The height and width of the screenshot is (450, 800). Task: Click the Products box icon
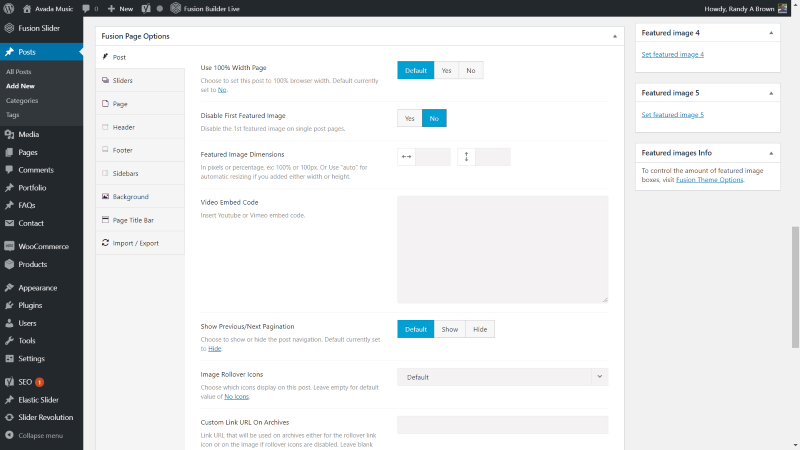coord(9,264)
